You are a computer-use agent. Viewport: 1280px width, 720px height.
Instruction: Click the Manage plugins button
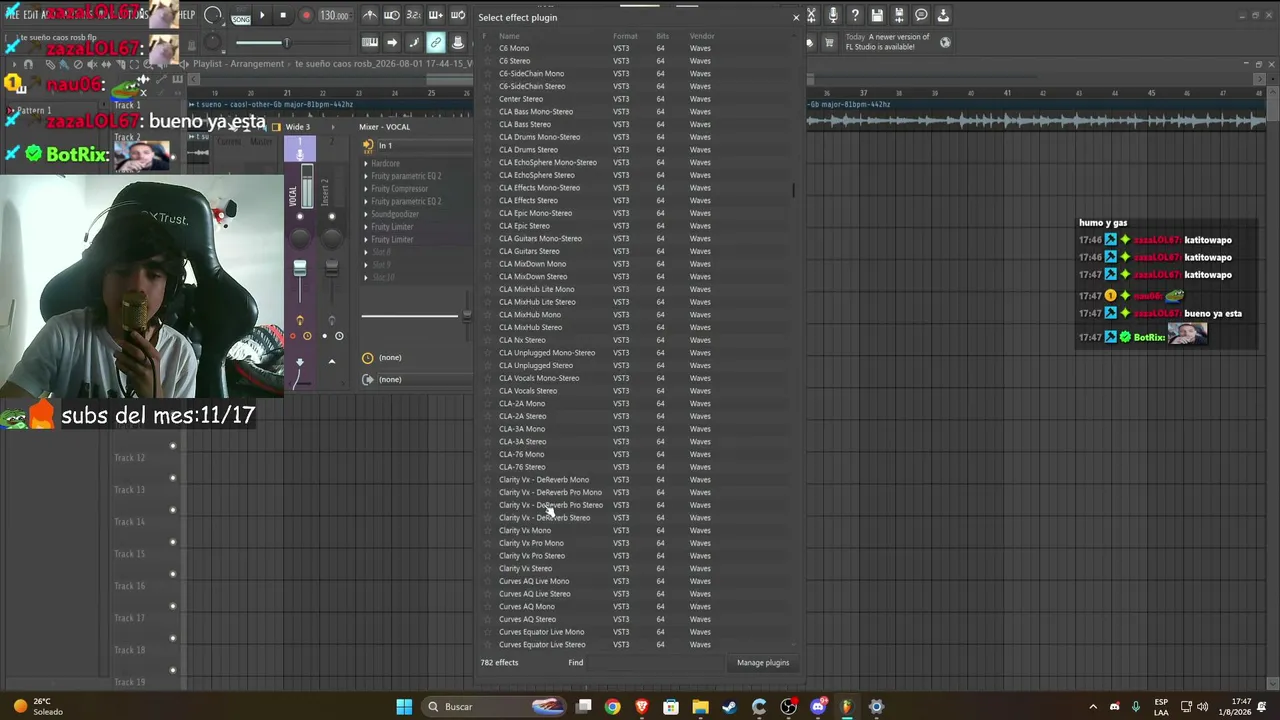[x=763, y=662]
